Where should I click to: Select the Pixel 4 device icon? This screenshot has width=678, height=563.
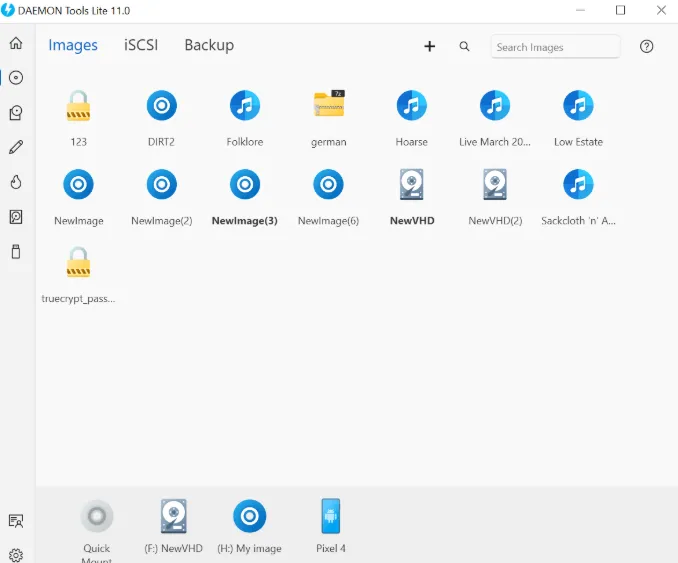tap(331, 526)
